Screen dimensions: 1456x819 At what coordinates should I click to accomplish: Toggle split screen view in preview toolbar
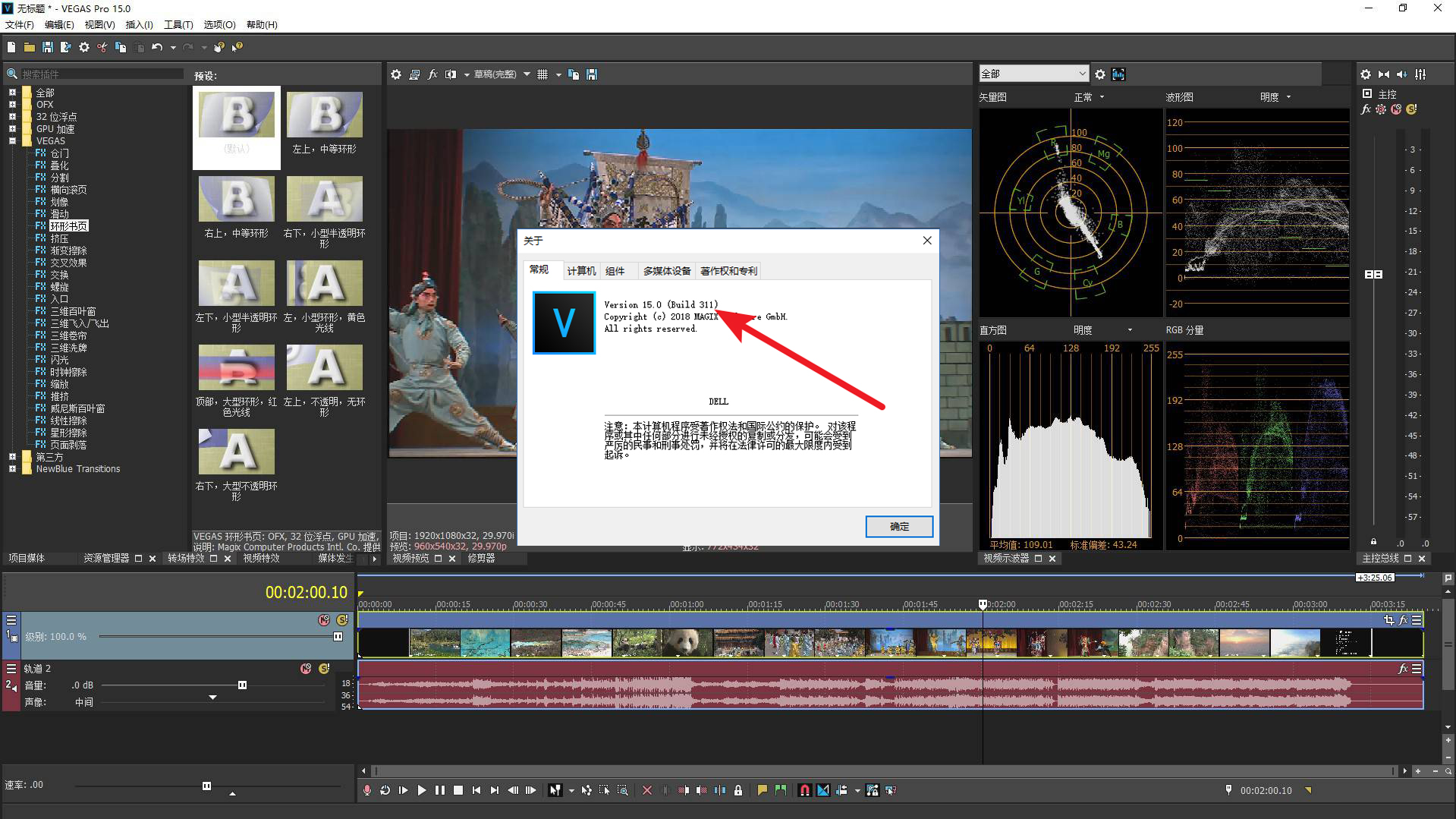click(x=451, y=74)
